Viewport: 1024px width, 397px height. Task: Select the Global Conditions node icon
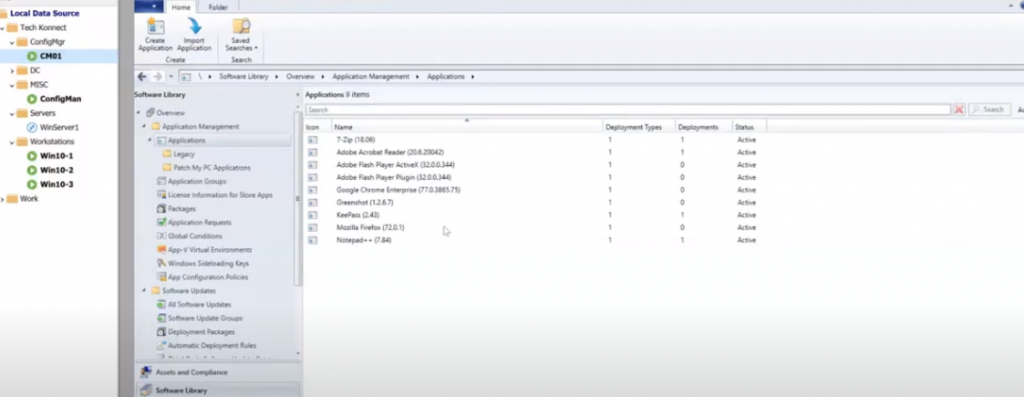(x=162, y=236)
